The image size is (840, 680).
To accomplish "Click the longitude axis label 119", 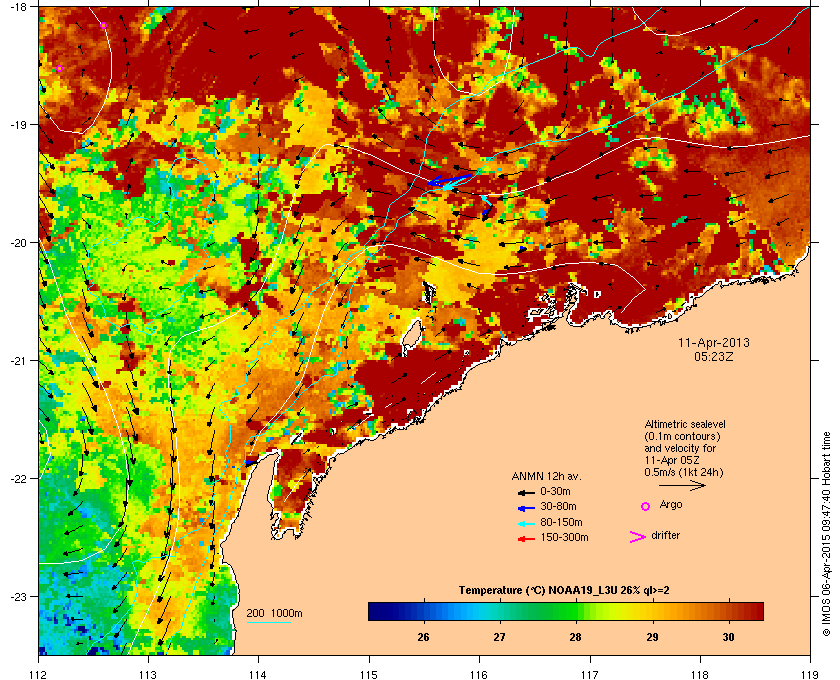I will click(x=810, y=674).
